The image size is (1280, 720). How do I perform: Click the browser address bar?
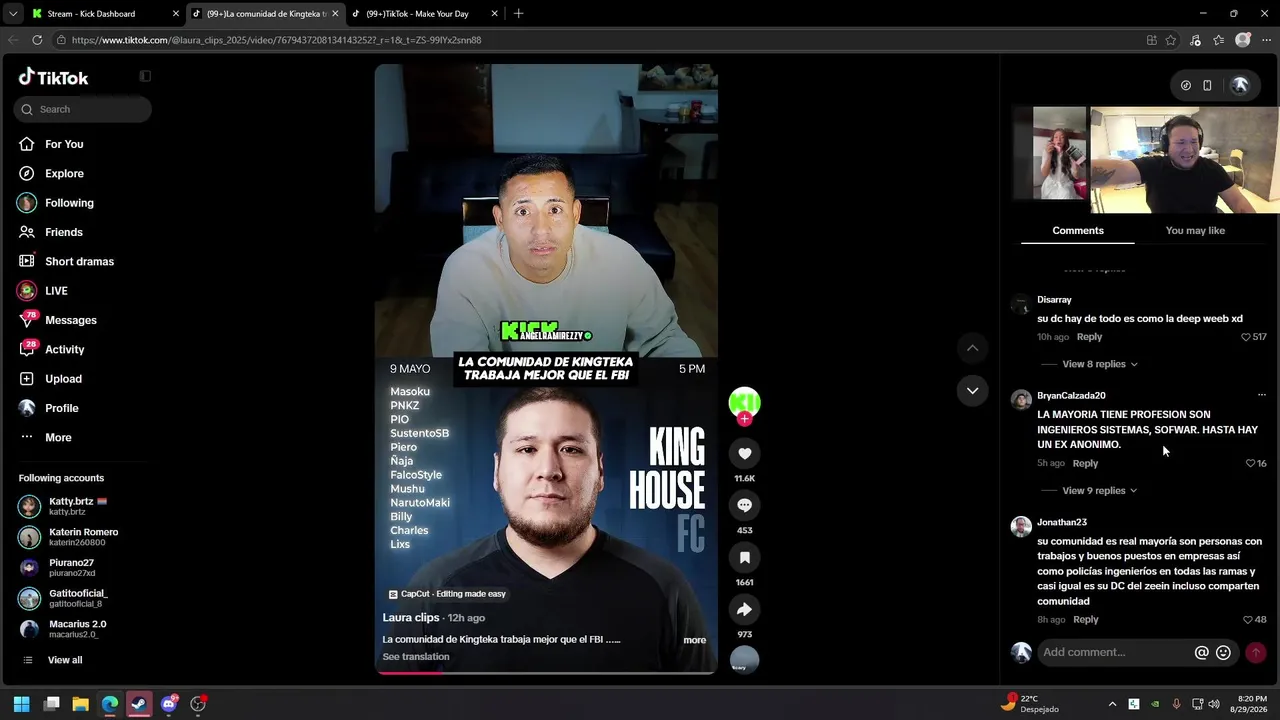pos(600,40)
